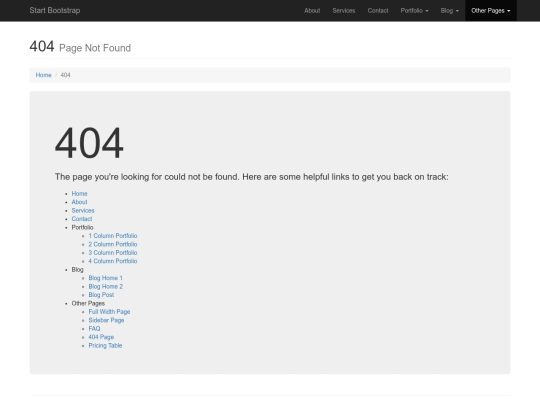The width and height of the screenshot is (540, 405).
Task: Open the Pricing Table link
Action: click(x=105, y=345)
